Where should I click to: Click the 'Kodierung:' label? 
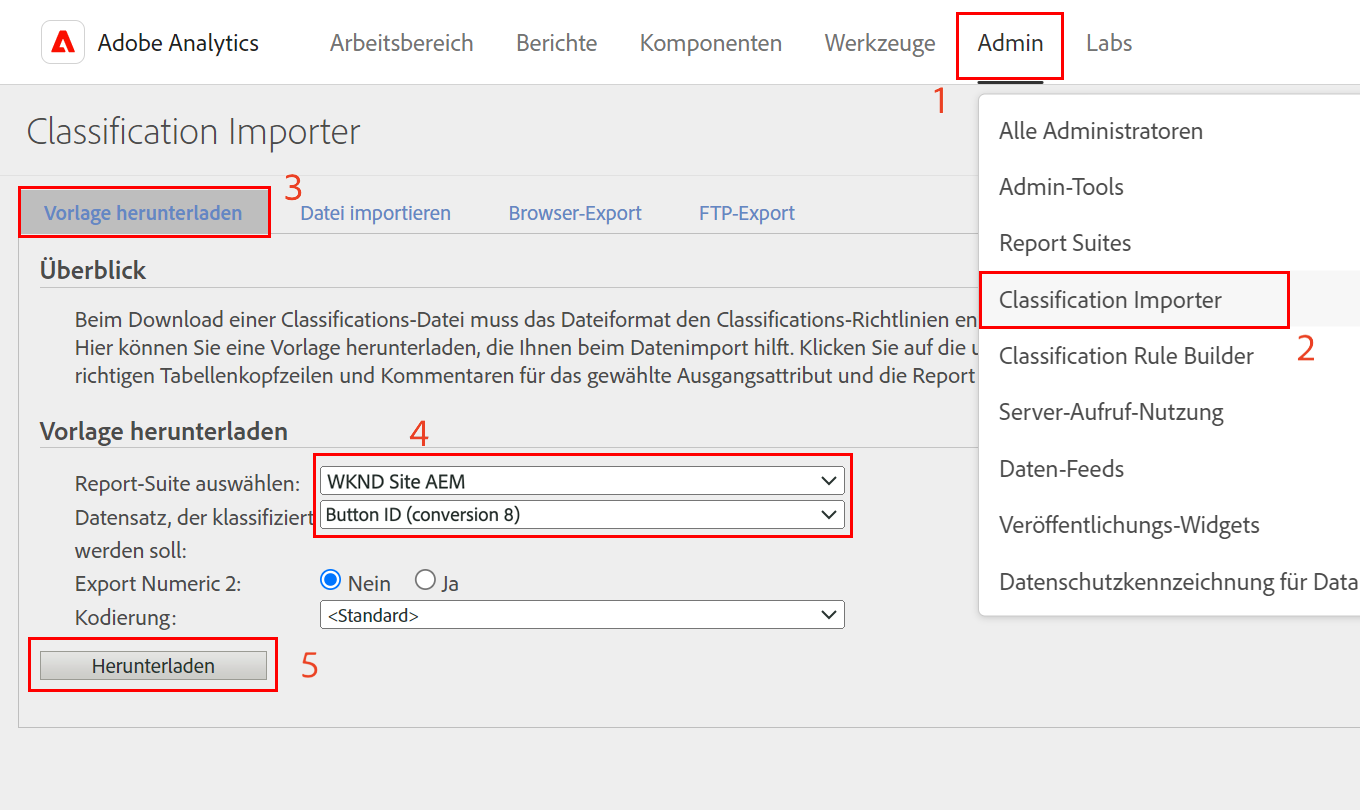[x=125, y=618]
